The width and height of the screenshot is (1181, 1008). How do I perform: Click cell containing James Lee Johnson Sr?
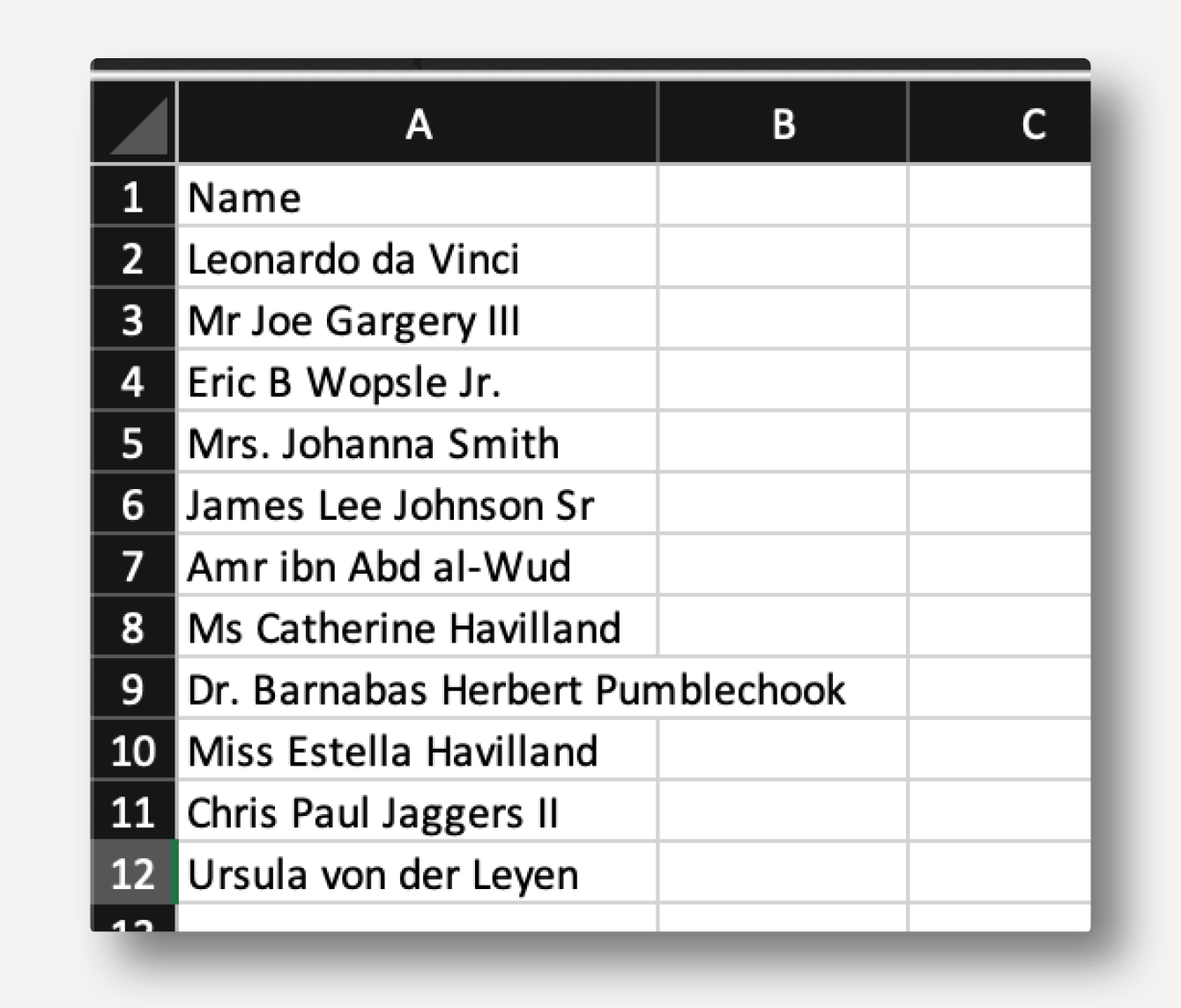click(417, 505)
